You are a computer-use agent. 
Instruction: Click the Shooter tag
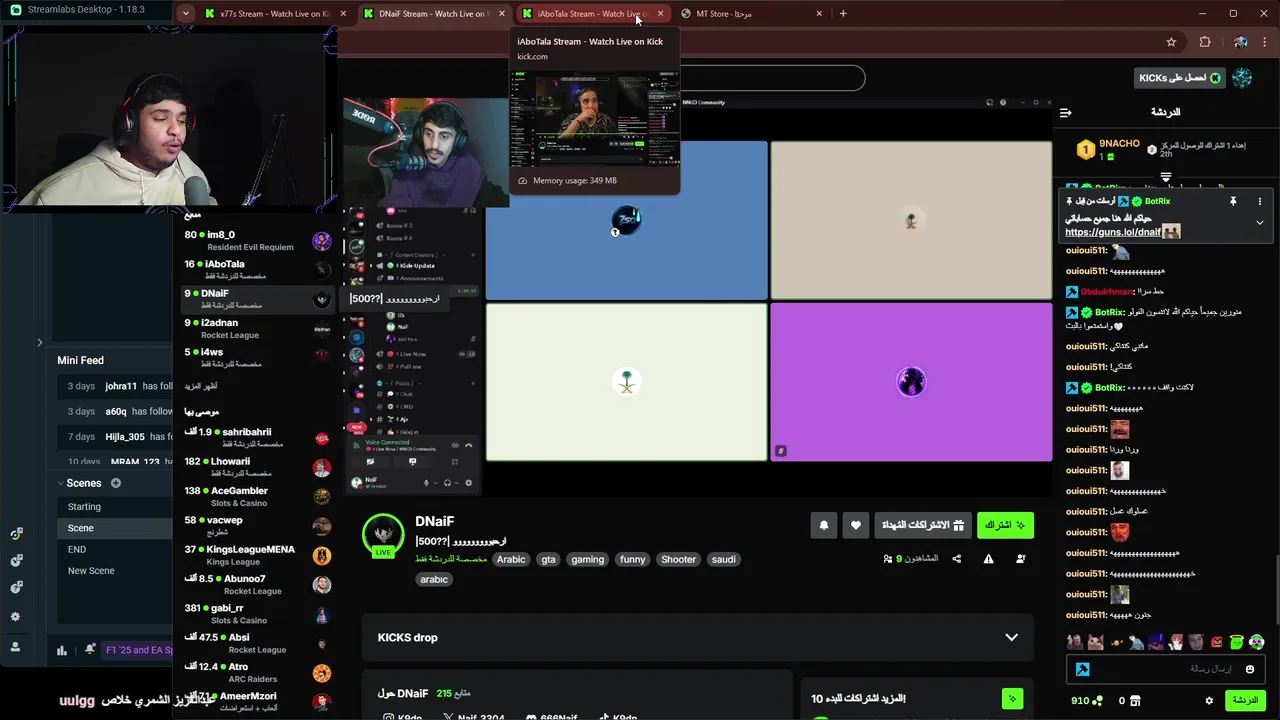678,559
